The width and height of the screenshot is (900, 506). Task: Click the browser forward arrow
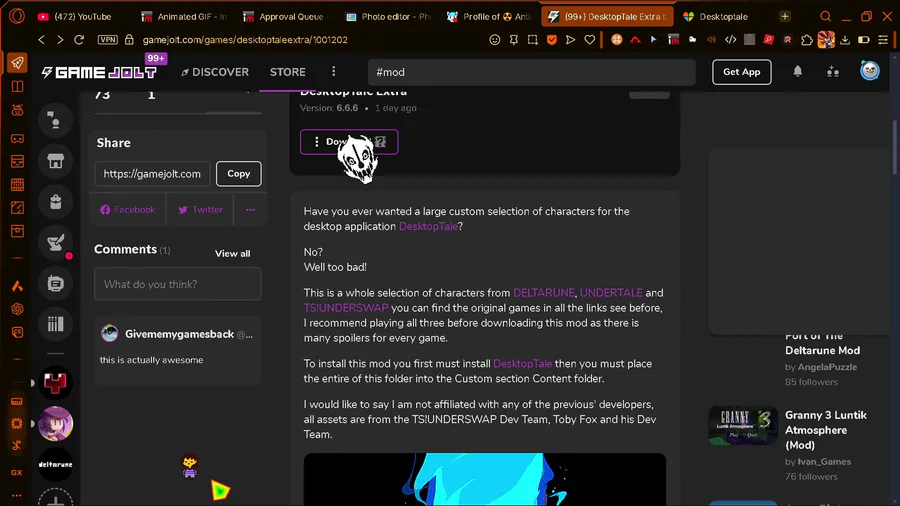tap(60, 40)
